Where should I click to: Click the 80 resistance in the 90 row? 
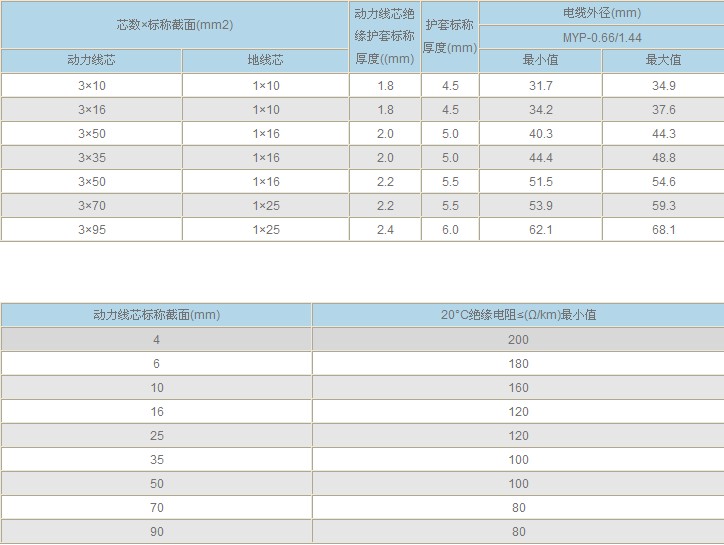coord(518,532)
